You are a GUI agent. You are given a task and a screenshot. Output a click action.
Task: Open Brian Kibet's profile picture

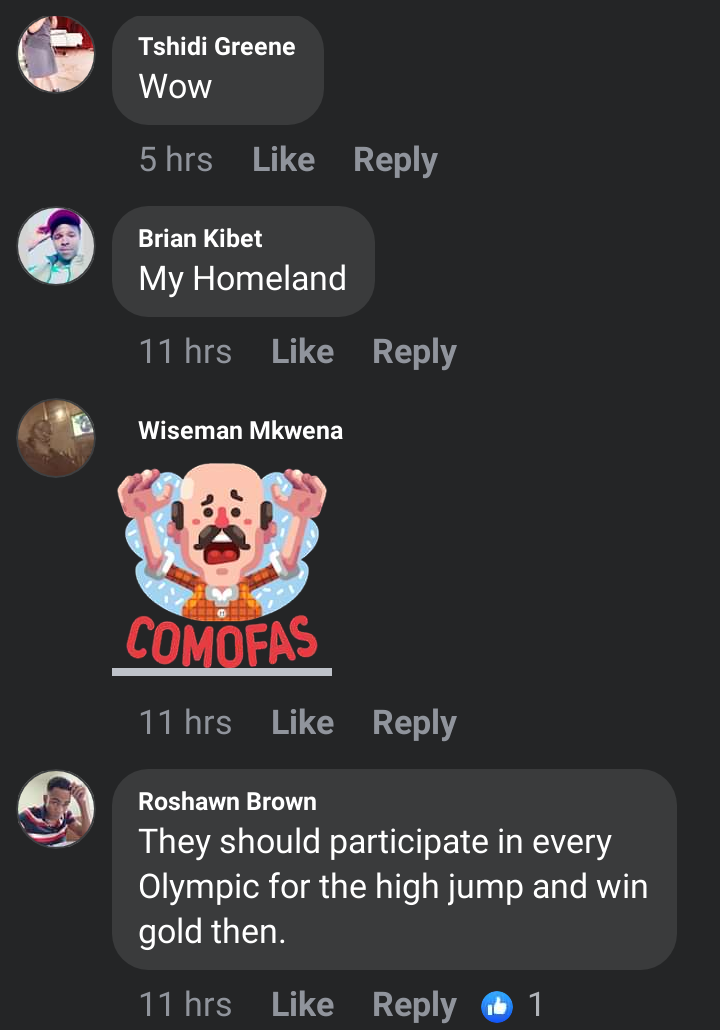[x=56, y=246]
